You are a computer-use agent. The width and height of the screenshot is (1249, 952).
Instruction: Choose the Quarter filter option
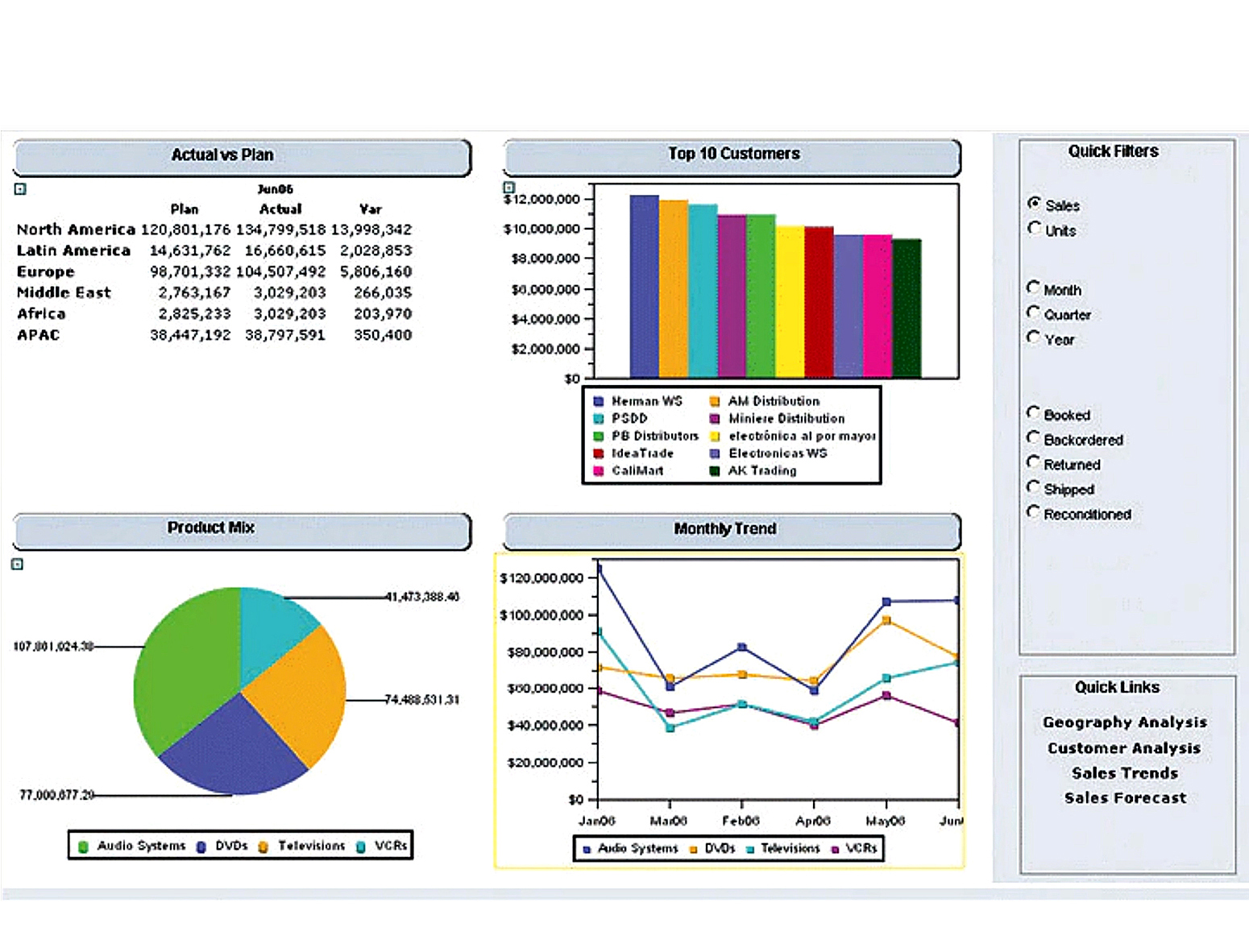click(1033, 313)
